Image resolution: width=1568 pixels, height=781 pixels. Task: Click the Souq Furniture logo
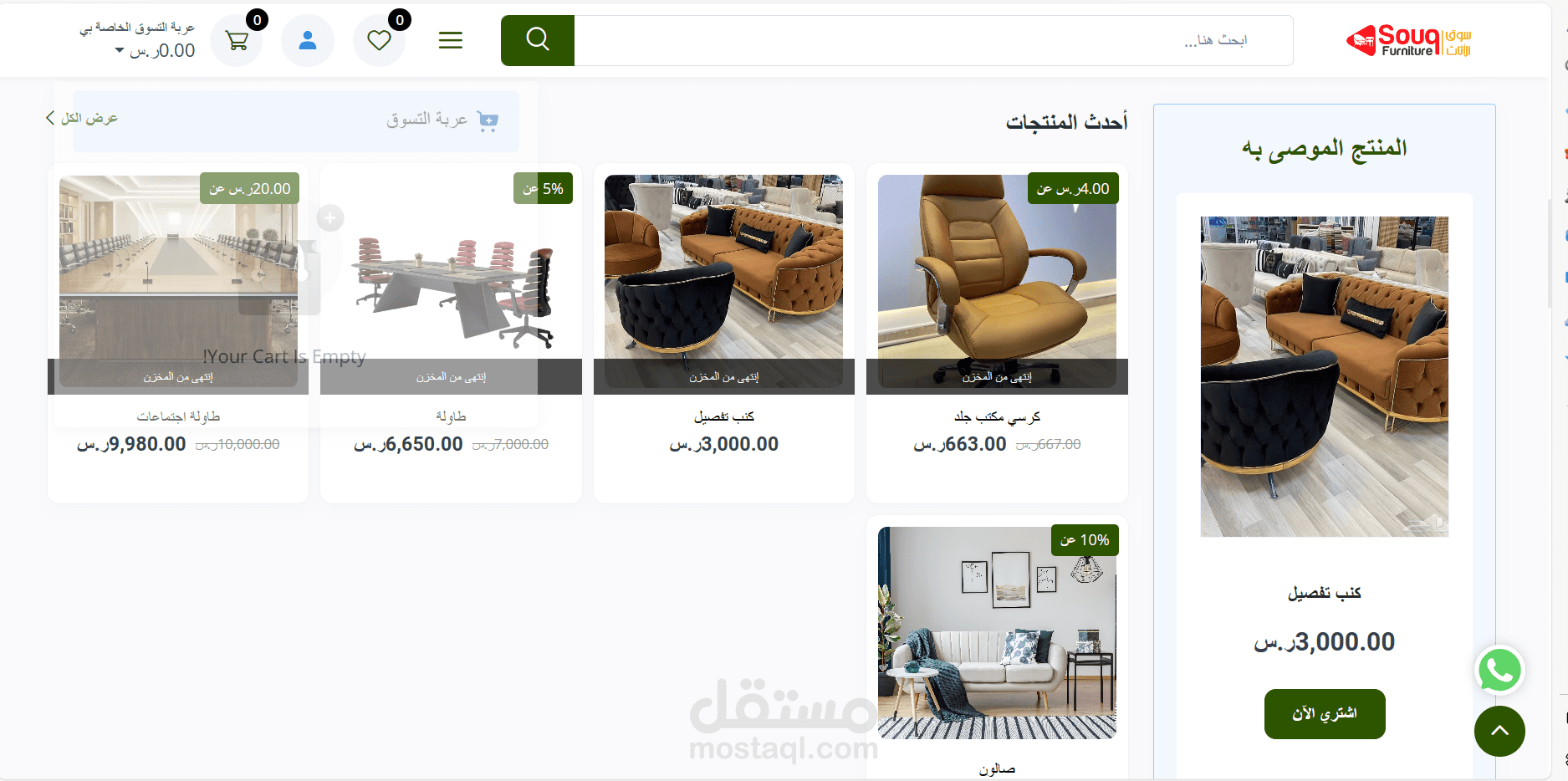pyautogui.click(x=1408, y=40)
